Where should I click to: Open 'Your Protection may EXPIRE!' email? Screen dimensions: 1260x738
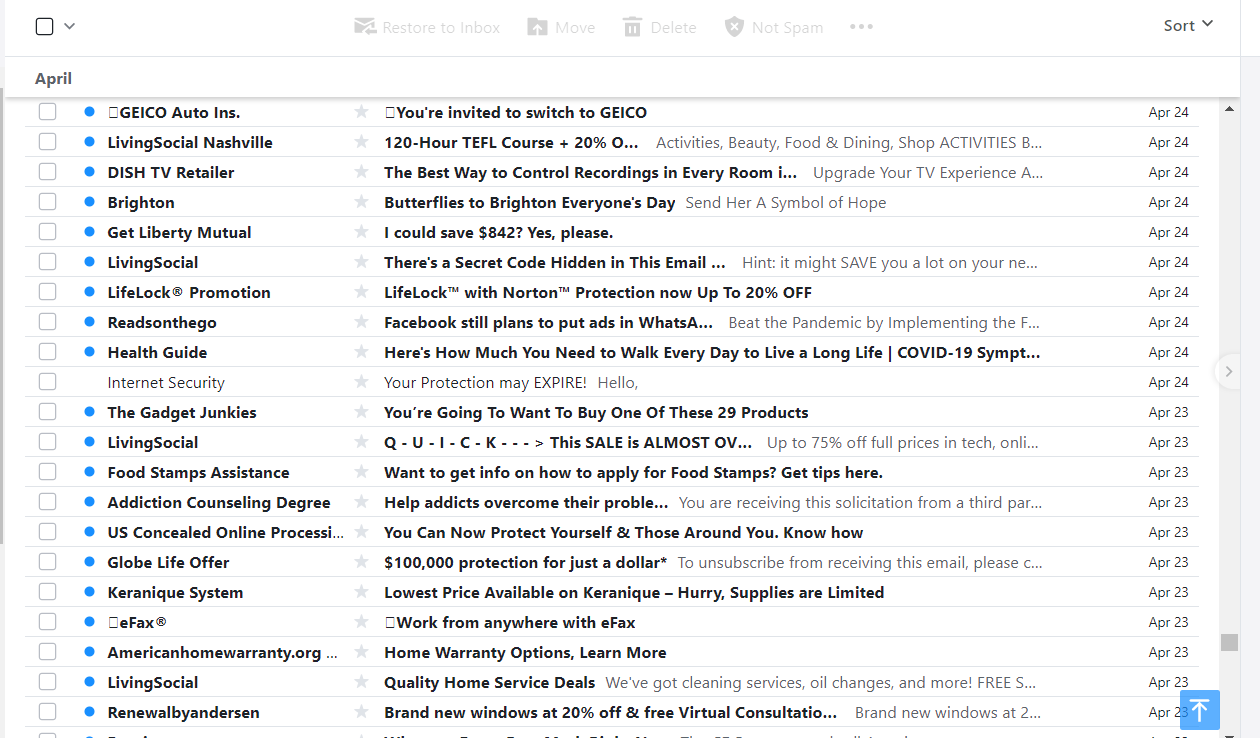pyautogui.click(x=486, y=382)
